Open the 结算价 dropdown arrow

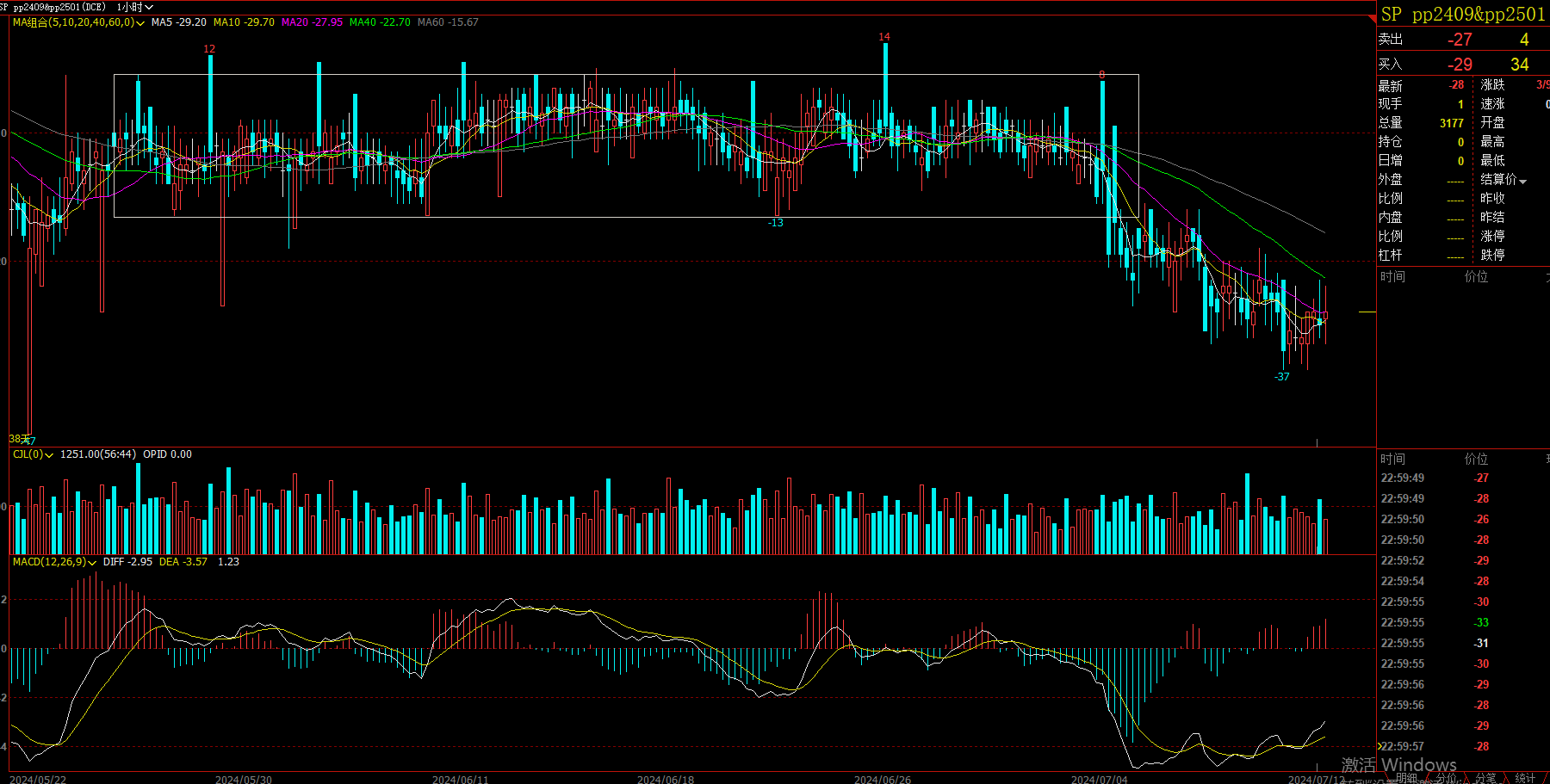[1522, 181]
